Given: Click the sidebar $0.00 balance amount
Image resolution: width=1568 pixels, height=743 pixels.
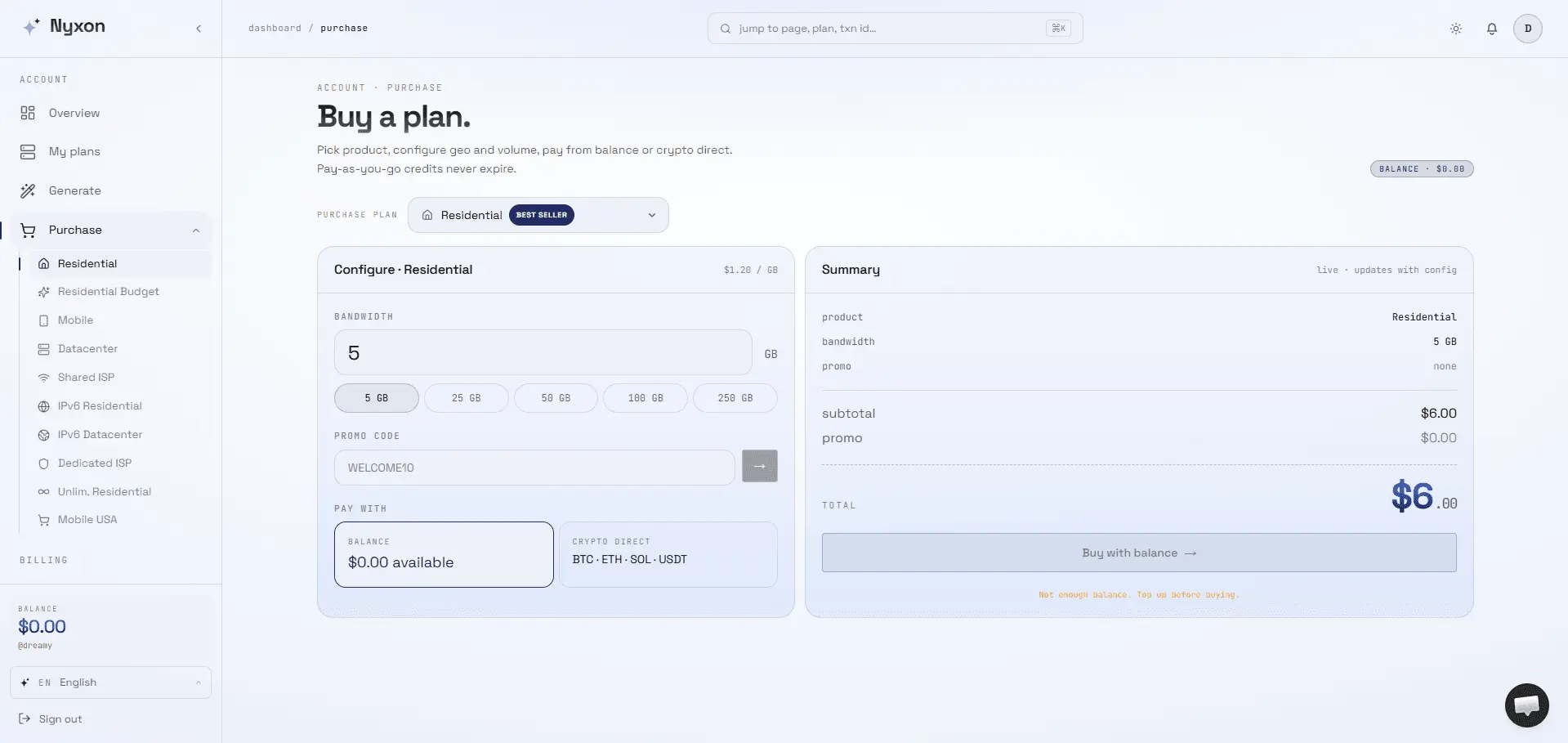Looking at the screenshot, I should tap(42, 627).
